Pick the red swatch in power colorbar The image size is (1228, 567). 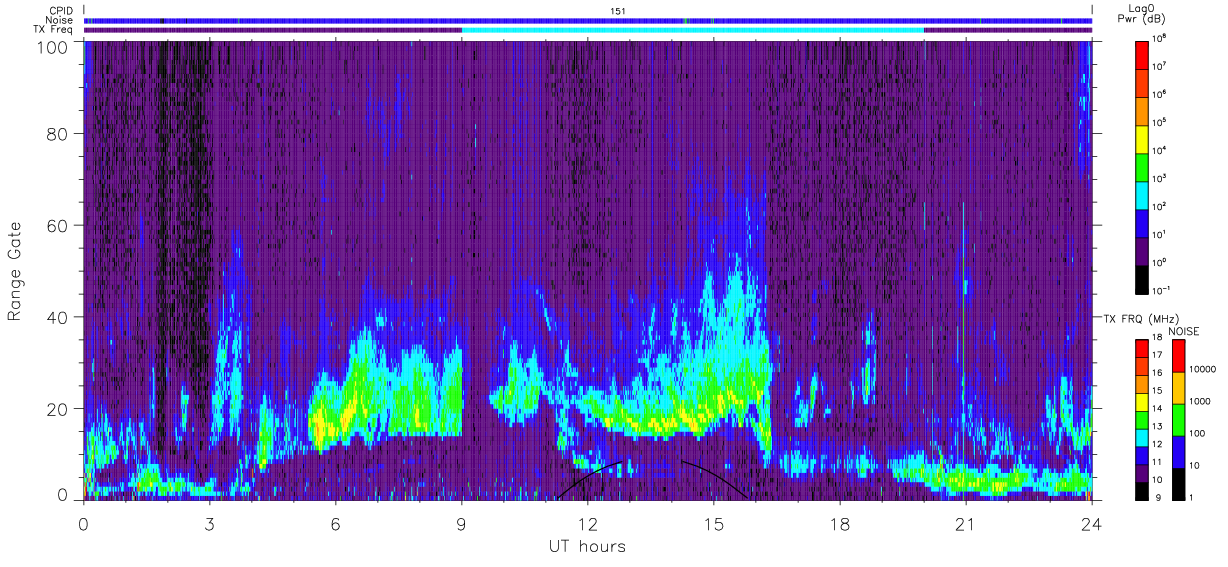pyautogui.click(x=1141, y=54)
